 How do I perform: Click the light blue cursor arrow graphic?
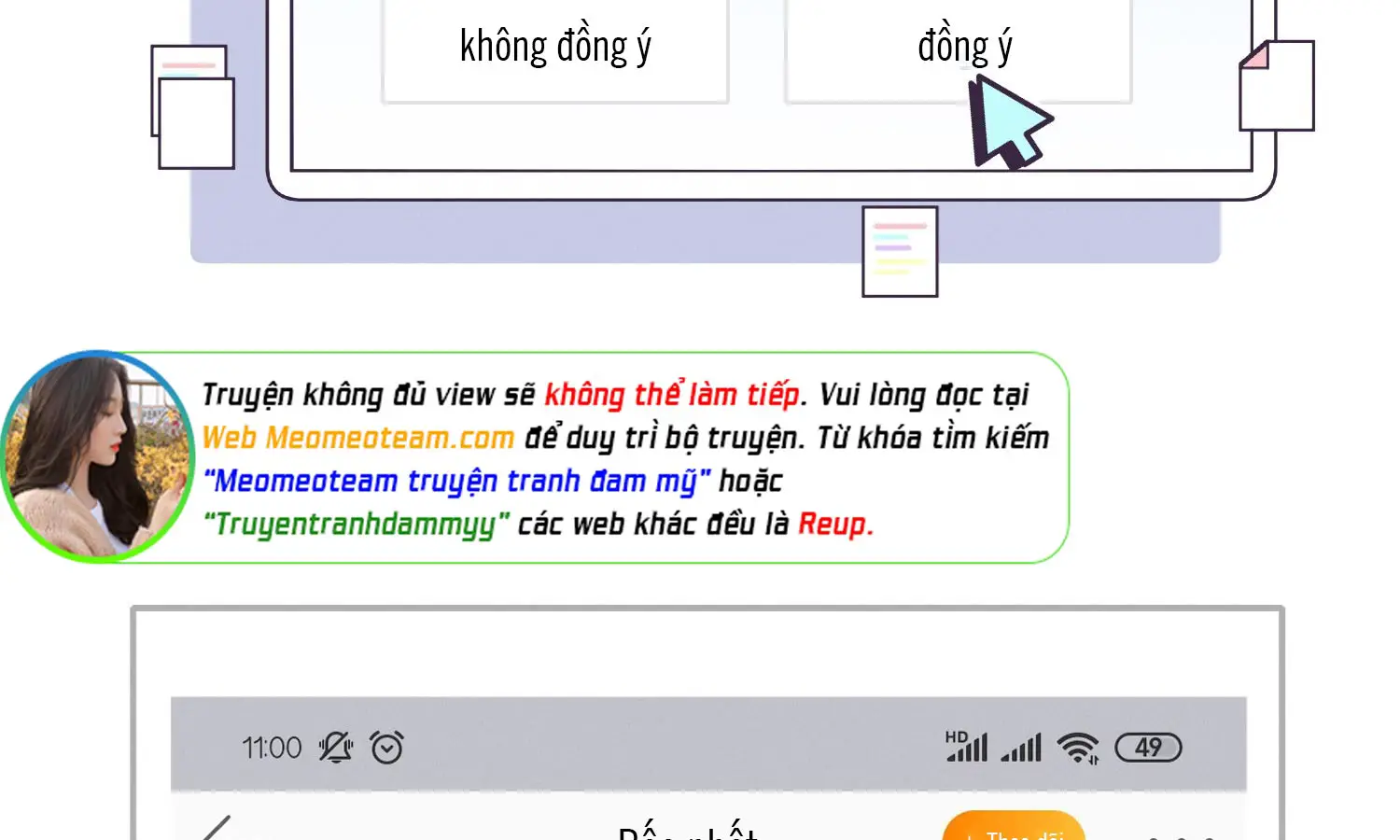pos(1007,122)
